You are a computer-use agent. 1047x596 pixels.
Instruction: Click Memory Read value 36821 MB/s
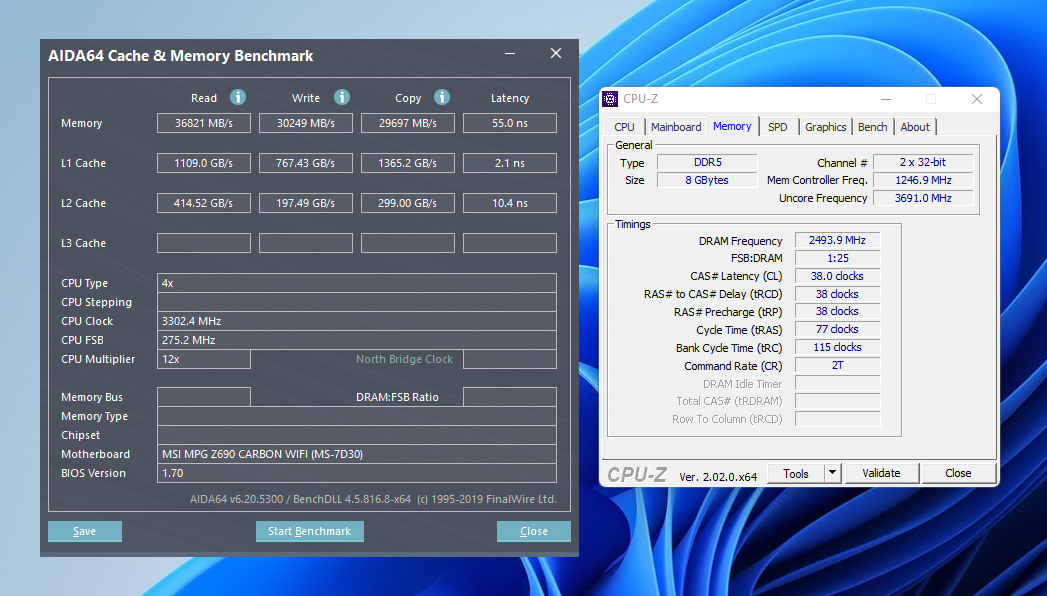[204, 123]
